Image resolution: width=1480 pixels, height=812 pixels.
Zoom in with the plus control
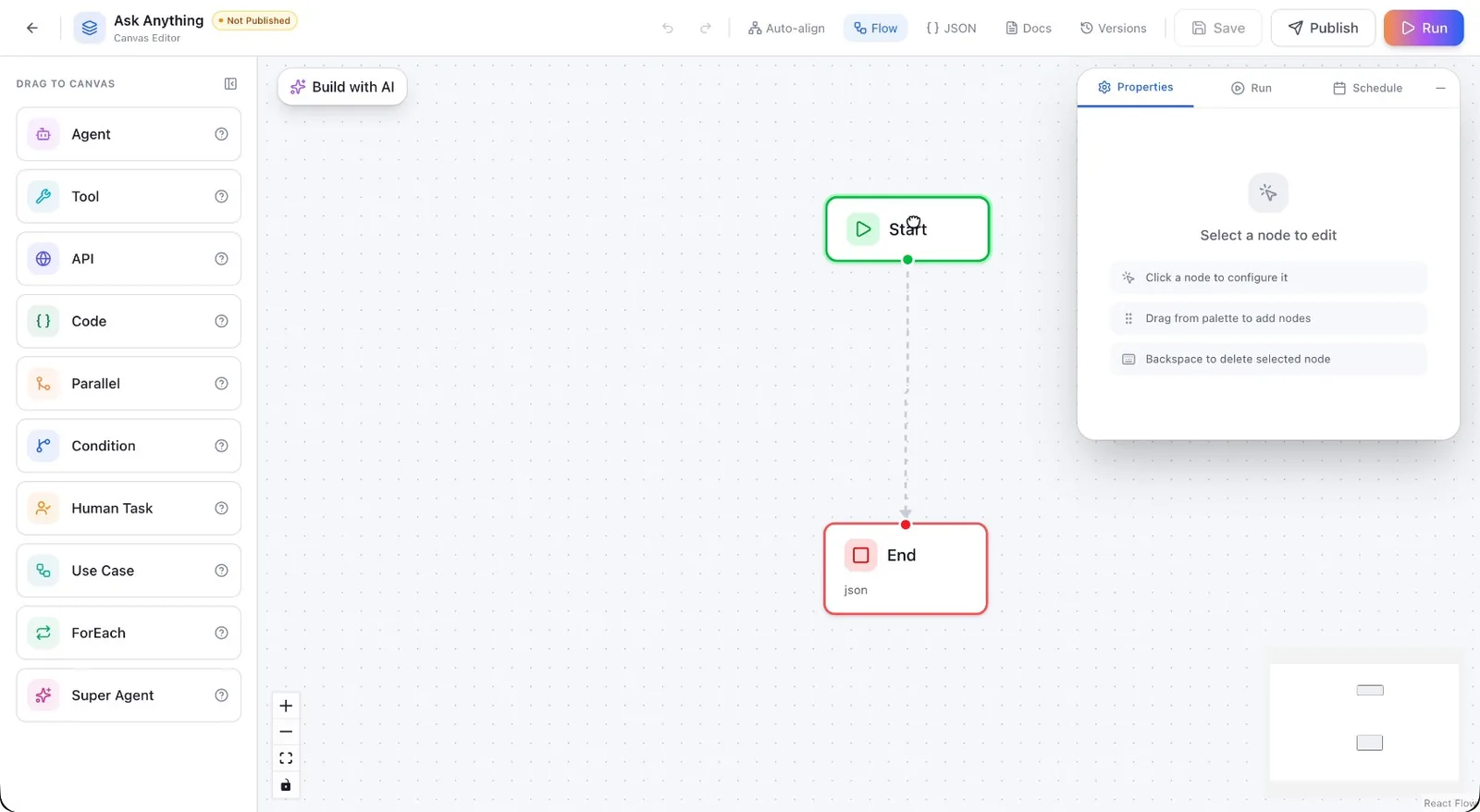[x=286, y=706]
